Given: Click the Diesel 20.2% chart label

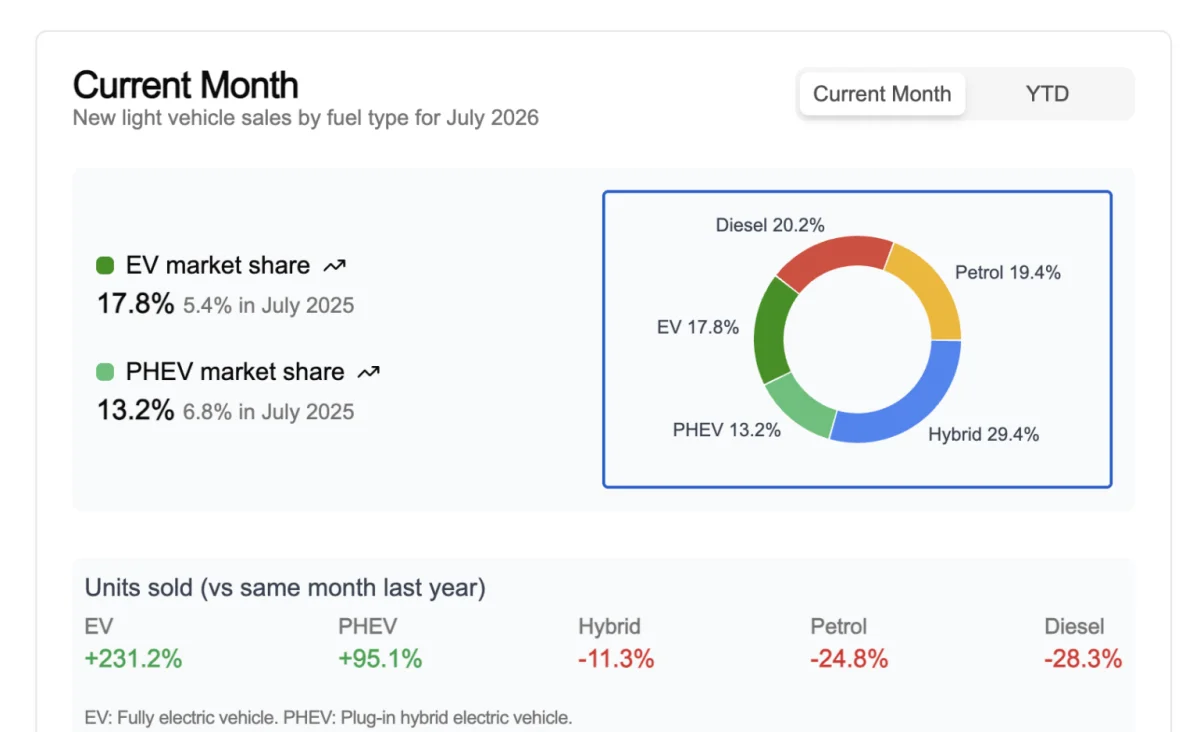Looking at the screenshot, I should (770, 226).
